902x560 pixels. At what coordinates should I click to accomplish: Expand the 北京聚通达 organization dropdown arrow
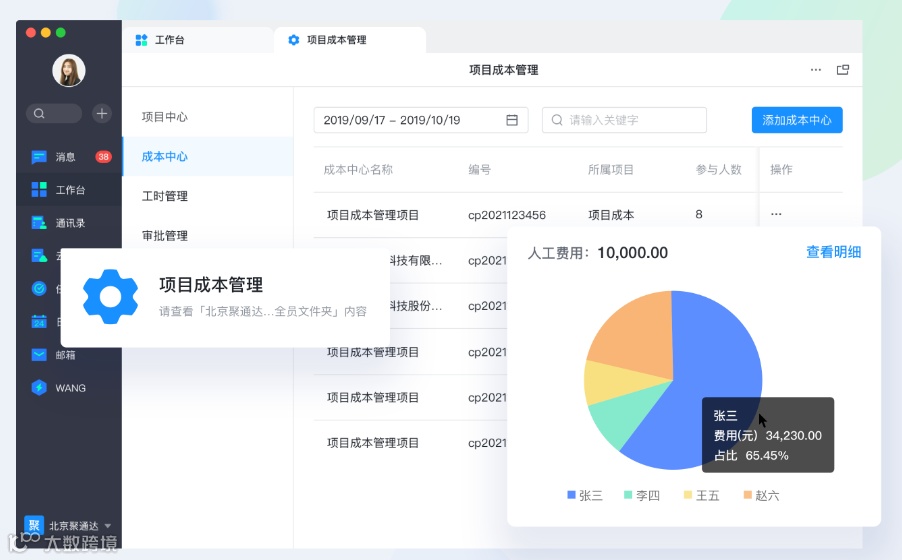coord(108,526)
